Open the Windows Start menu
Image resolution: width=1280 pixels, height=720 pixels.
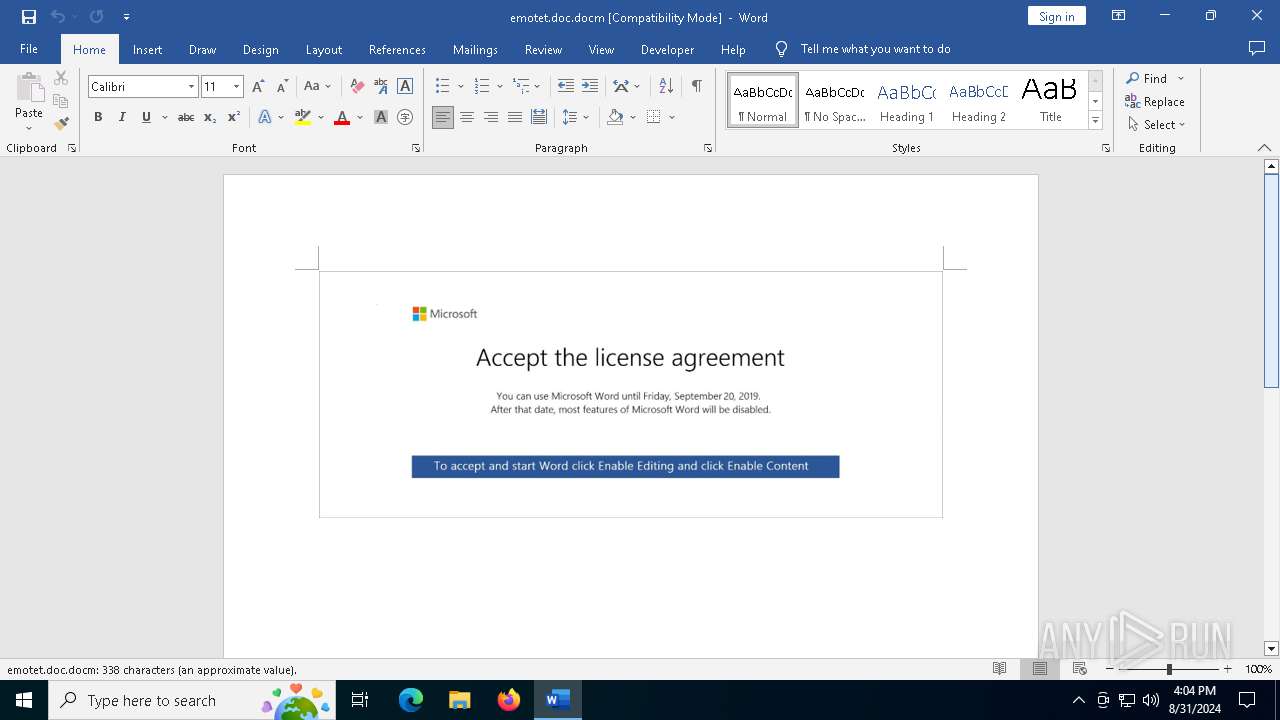click(24, 700)
